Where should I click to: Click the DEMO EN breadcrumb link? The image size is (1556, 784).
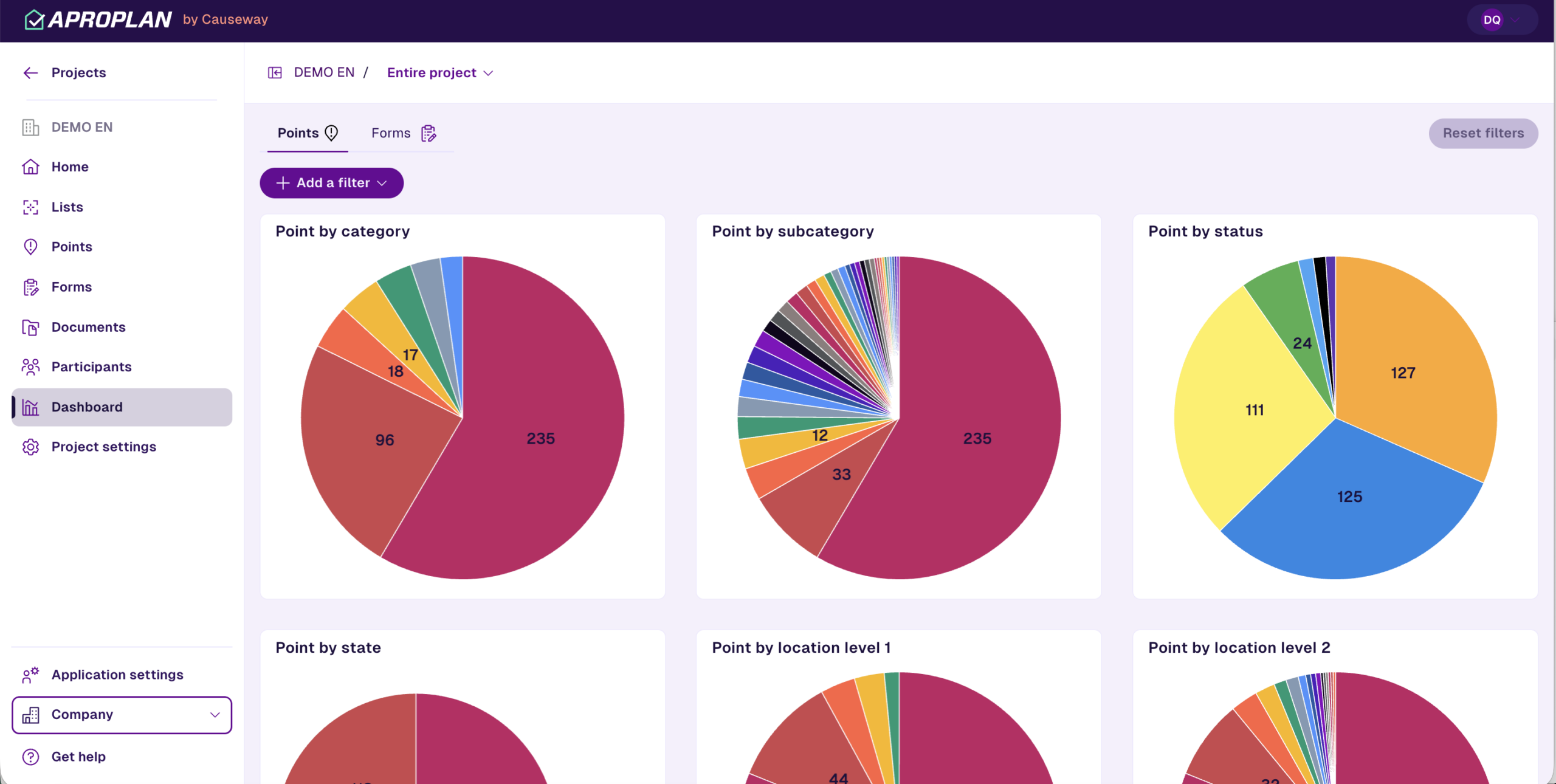(x=324, y=73)
